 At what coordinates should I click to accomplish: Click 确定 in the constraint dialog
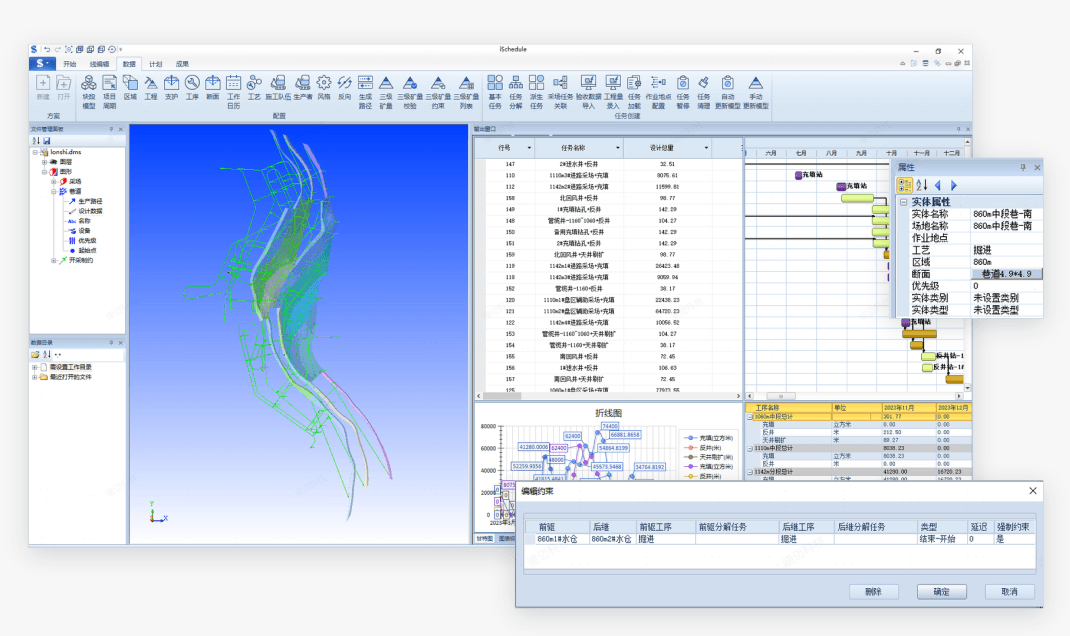click(941, 592)
